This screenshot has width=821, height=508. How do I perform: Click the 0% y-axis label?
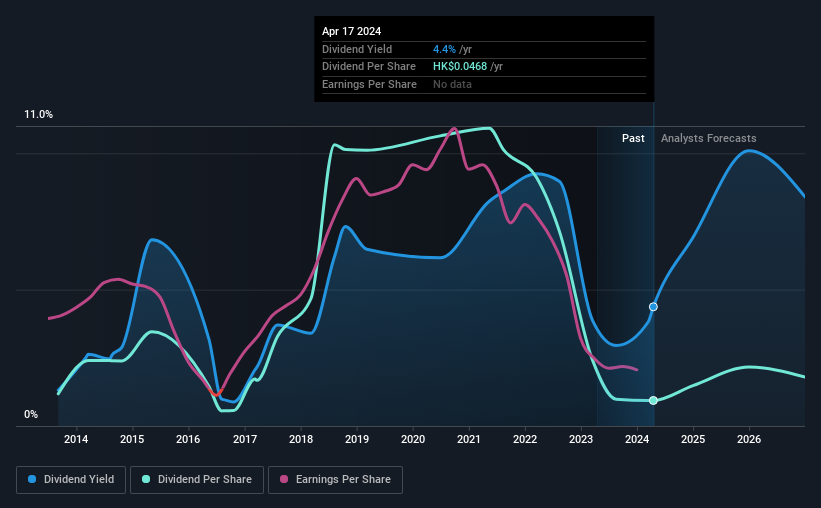pos(31,415)
